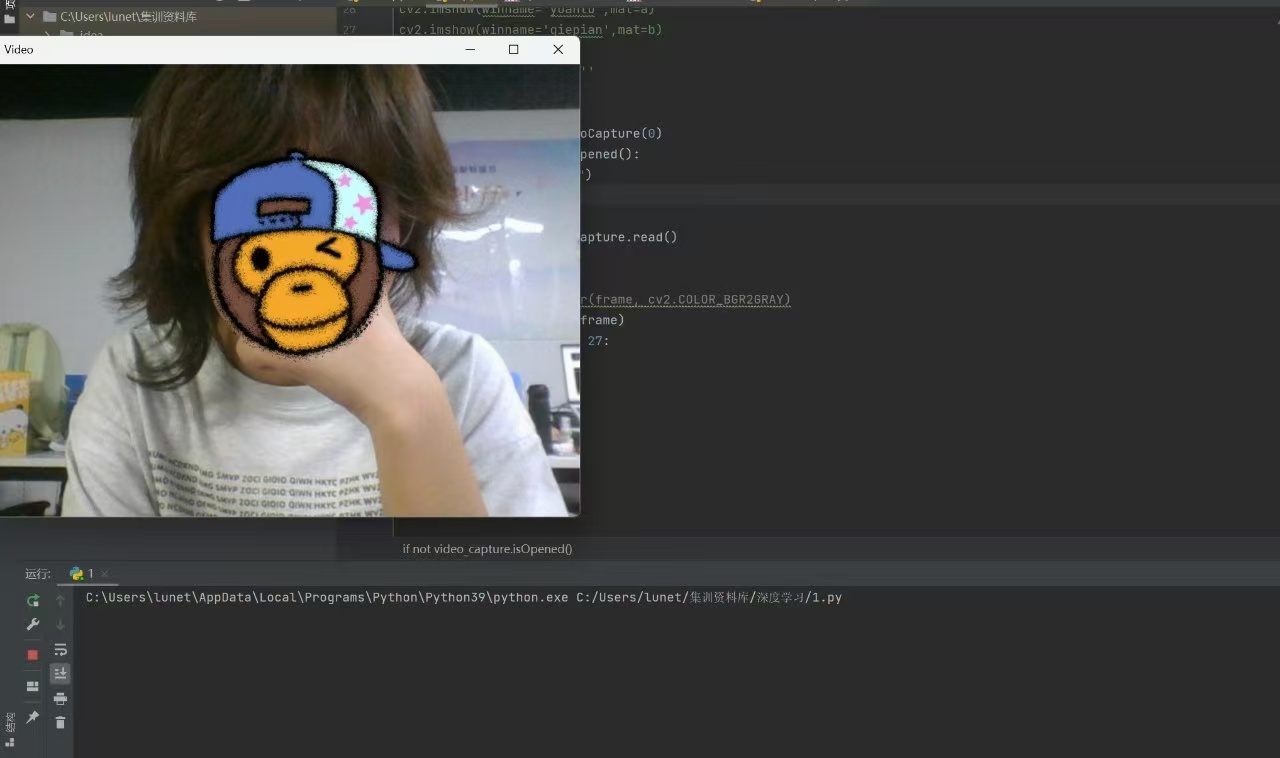Click the Video window title bar text

[x=19, y=49]
